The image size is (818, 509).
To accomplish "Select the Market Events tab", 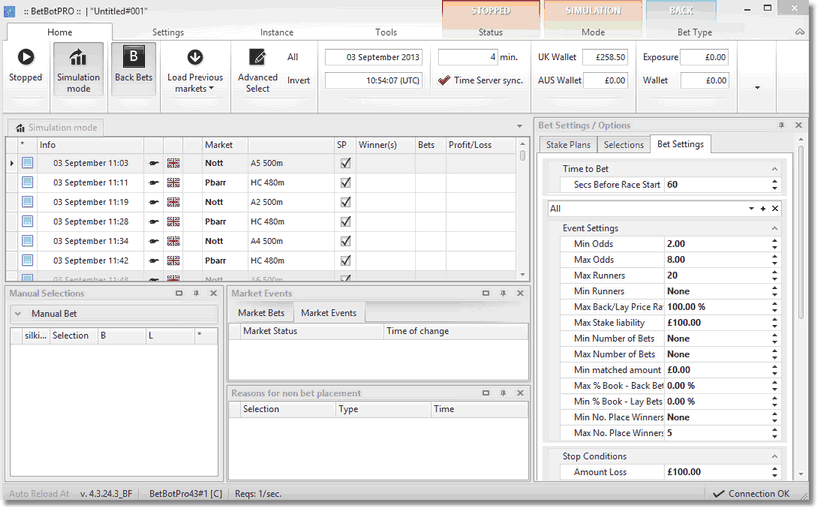I will (329, 313).
